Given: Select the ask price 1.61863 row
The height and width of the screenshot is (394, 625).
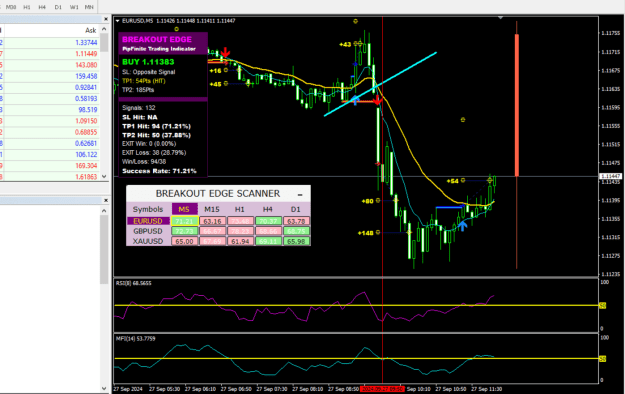Looking at the screenshot, I should 49,176.
